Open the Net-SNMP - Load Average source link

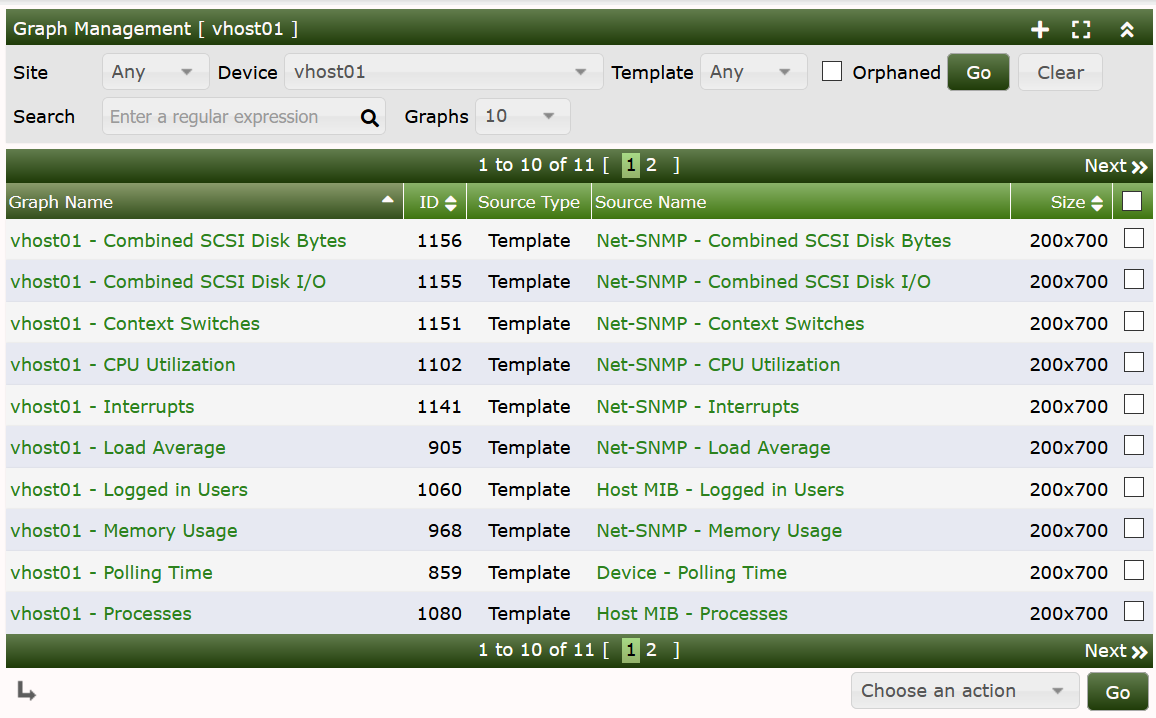click(713, 447)
